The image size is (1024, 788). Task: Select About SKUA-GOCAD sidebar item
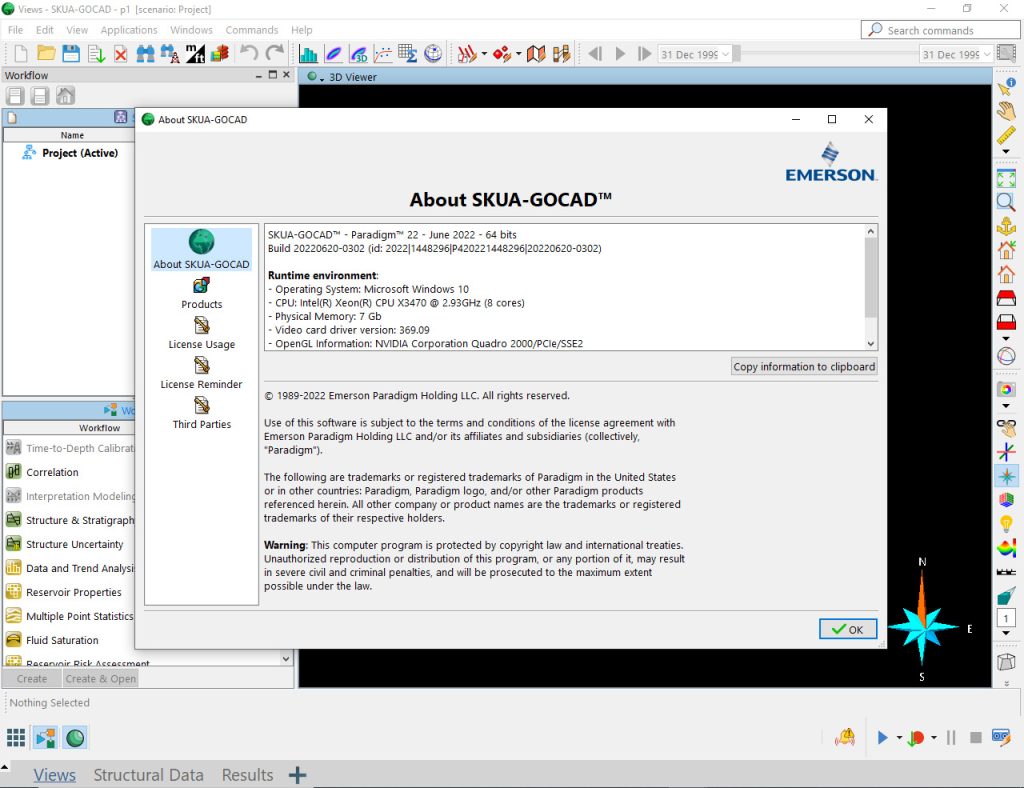tap(202, 249)
